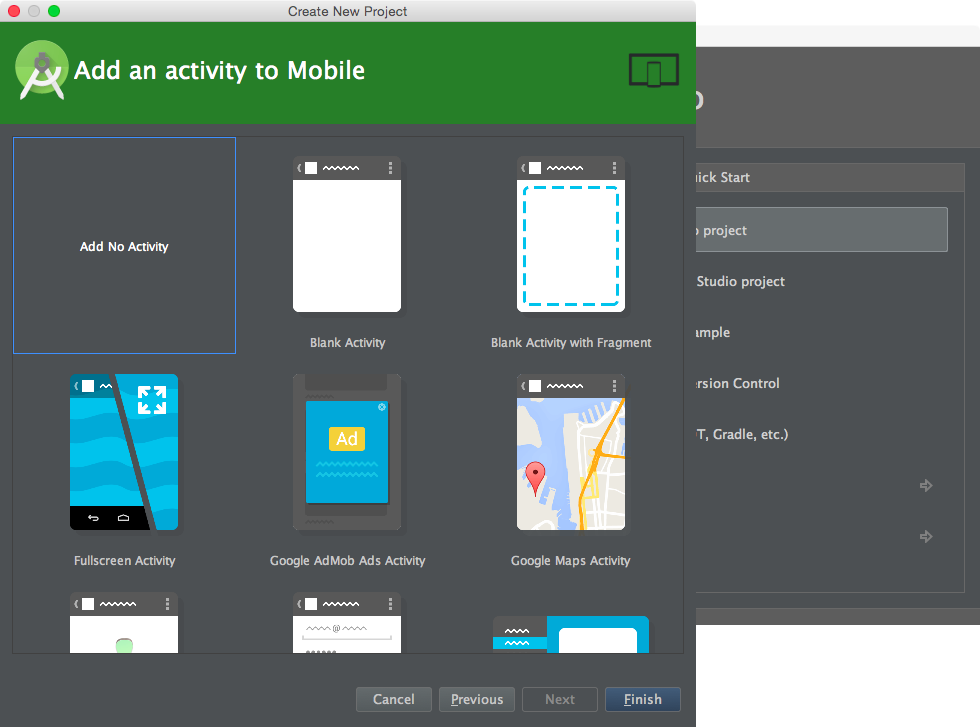
Task: Click the expand arrows icon on Fullscreen Activity preview
Action: (151, 400)
